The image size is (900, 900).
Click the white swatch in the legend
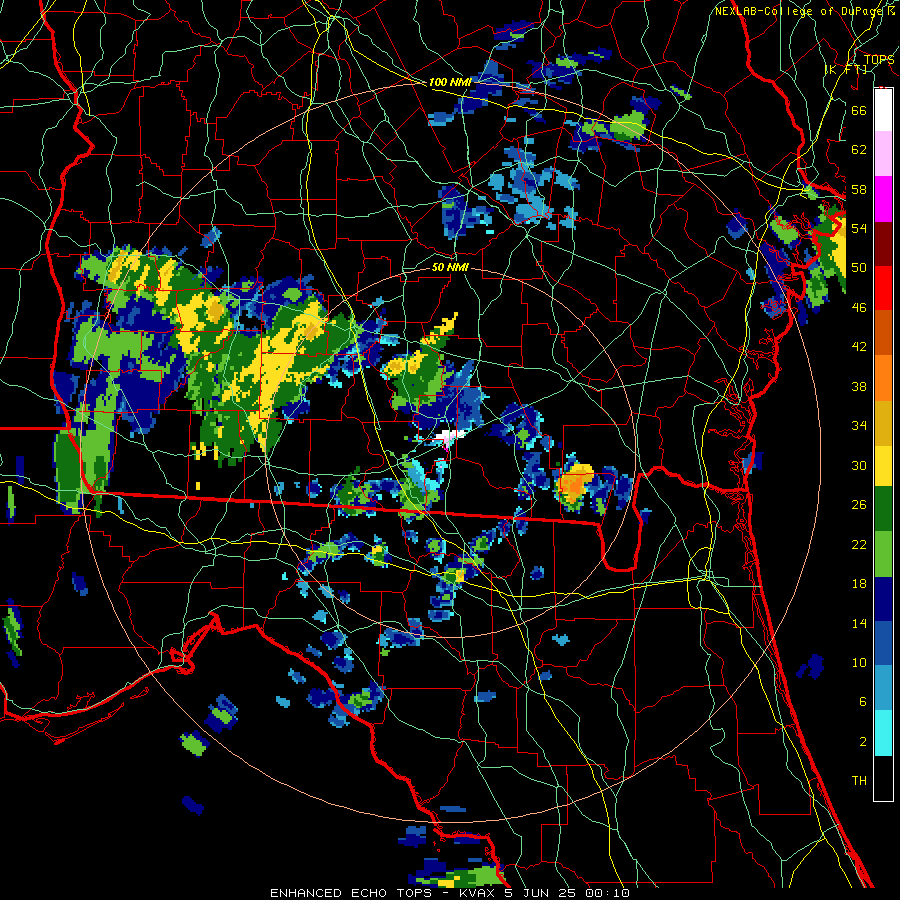click(883, 110)
